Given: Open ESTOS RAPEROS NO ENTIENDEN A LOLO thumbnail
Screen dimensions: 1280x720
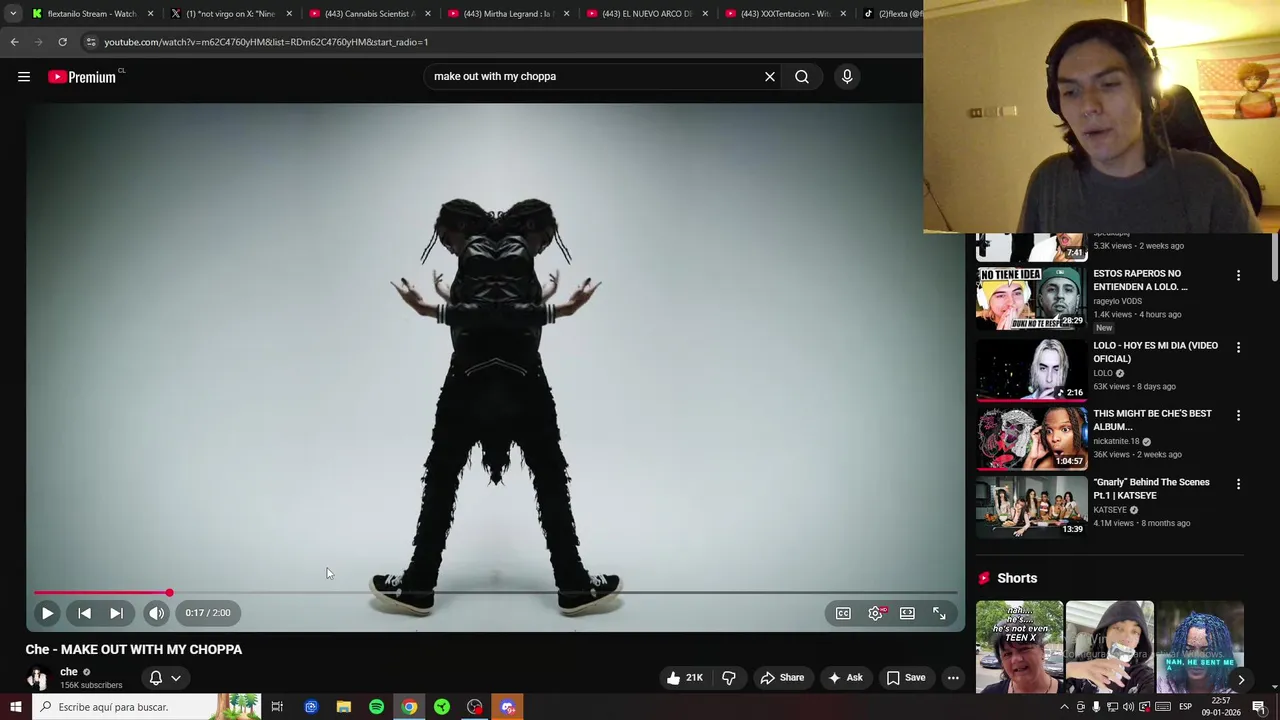Looking at the screenshot, I should (1031, 298).
